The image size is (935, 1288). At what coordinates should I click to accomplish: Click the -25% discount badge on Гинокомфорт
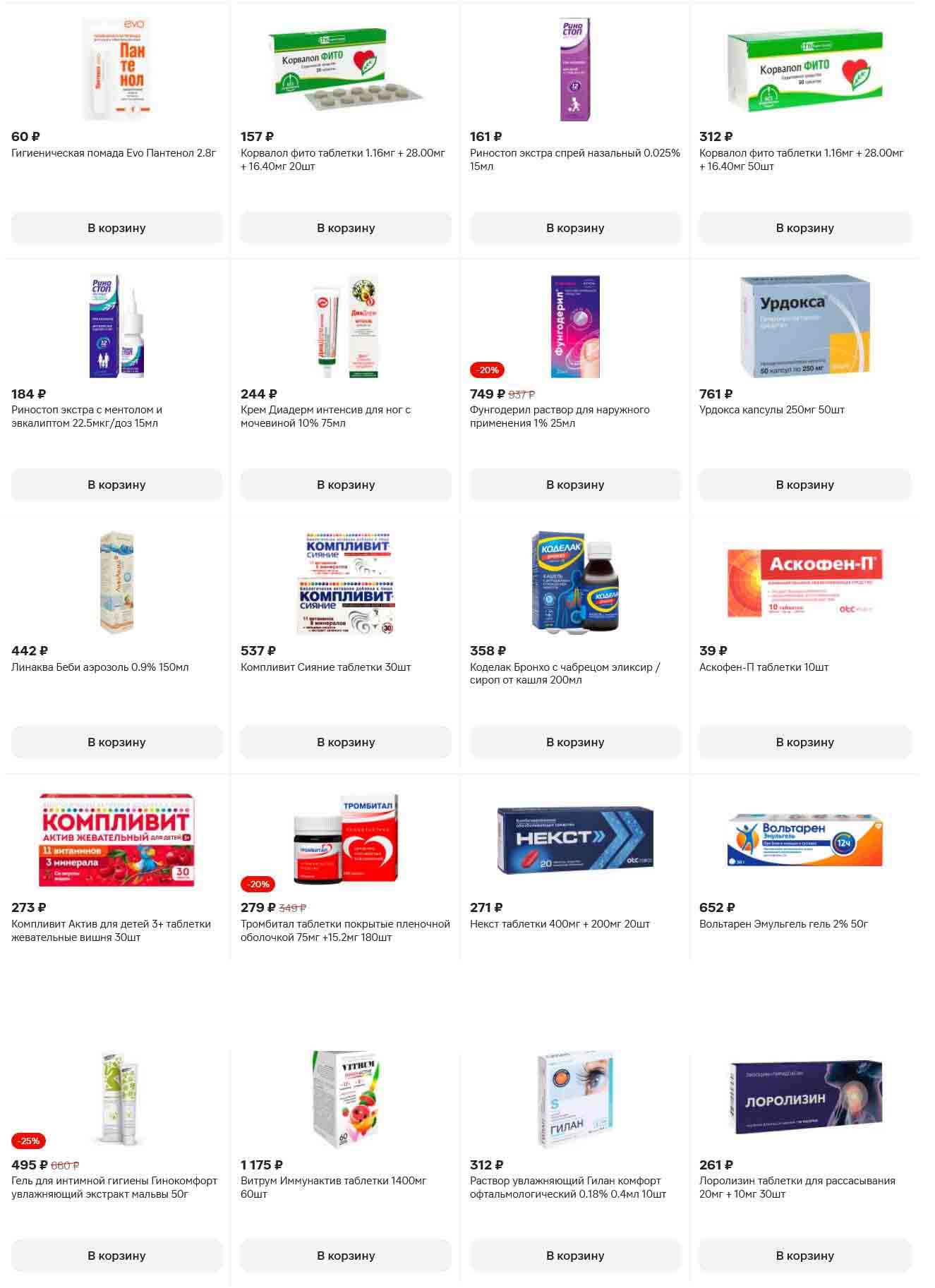coord(29,1141)
